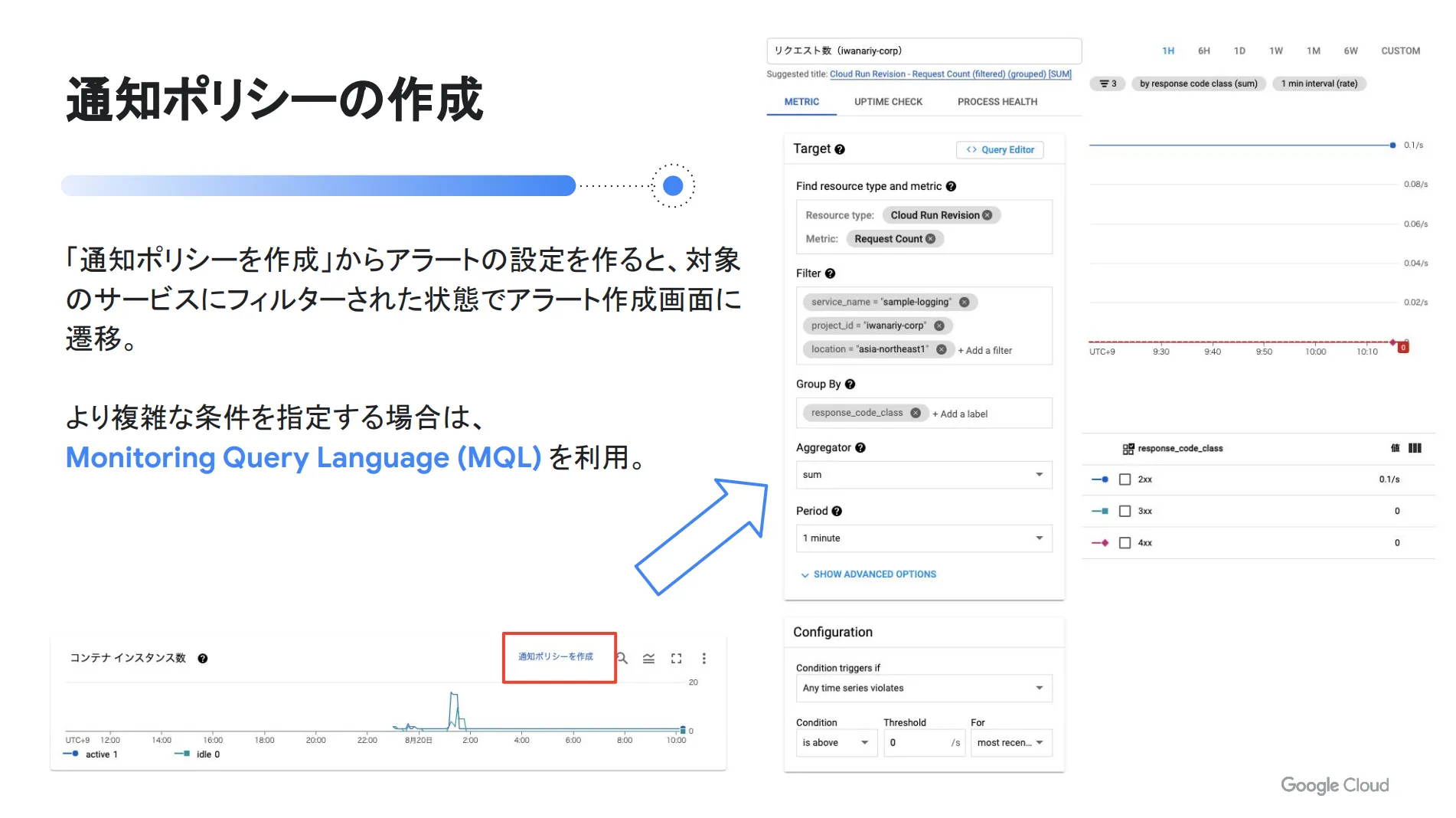Open the Condition is above dropdown

[x=837, y=743]
